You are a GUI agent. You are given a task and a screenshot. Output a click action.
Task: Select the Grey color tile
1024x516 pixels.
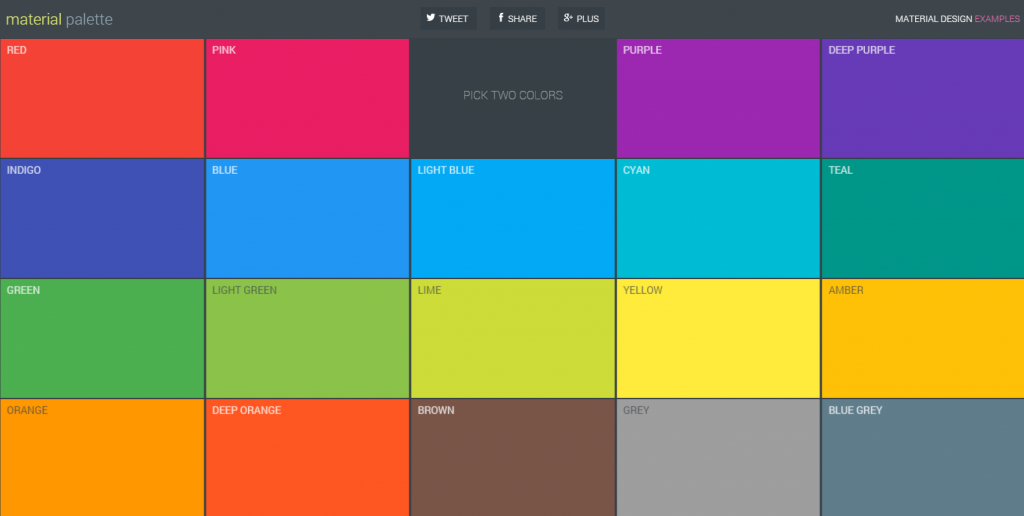coord(718,458)
